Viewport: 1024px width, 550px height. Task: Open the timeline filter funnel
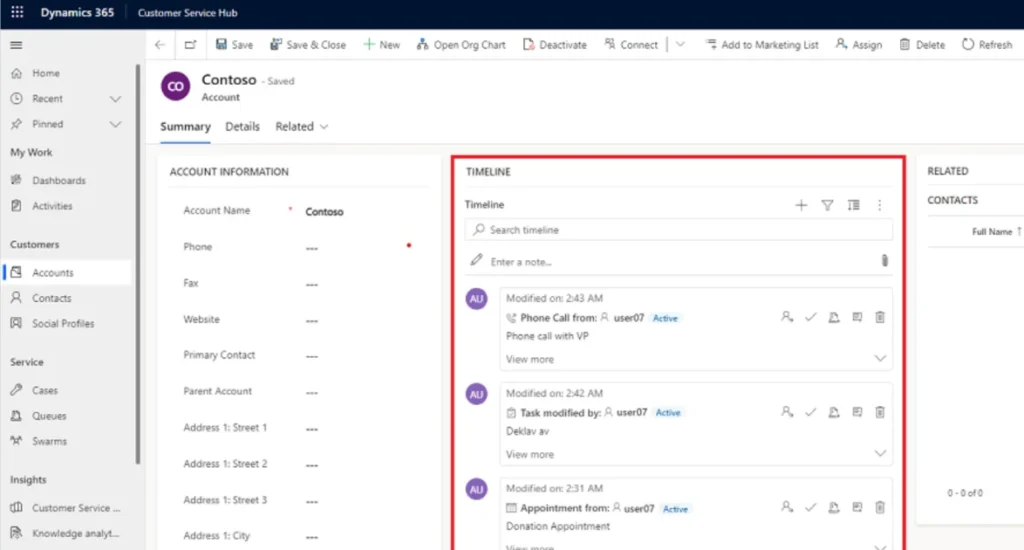(x=827, y=205)
